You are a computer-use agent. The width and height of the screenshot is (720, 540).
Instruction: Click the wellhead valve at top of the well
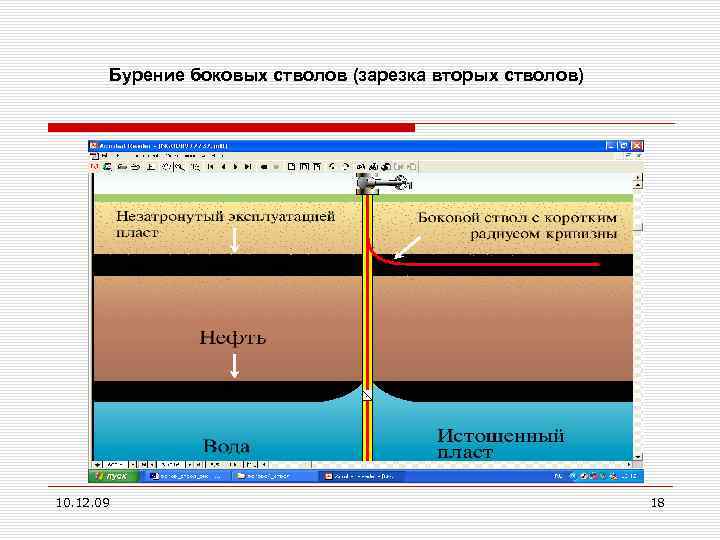click(385, 184)
